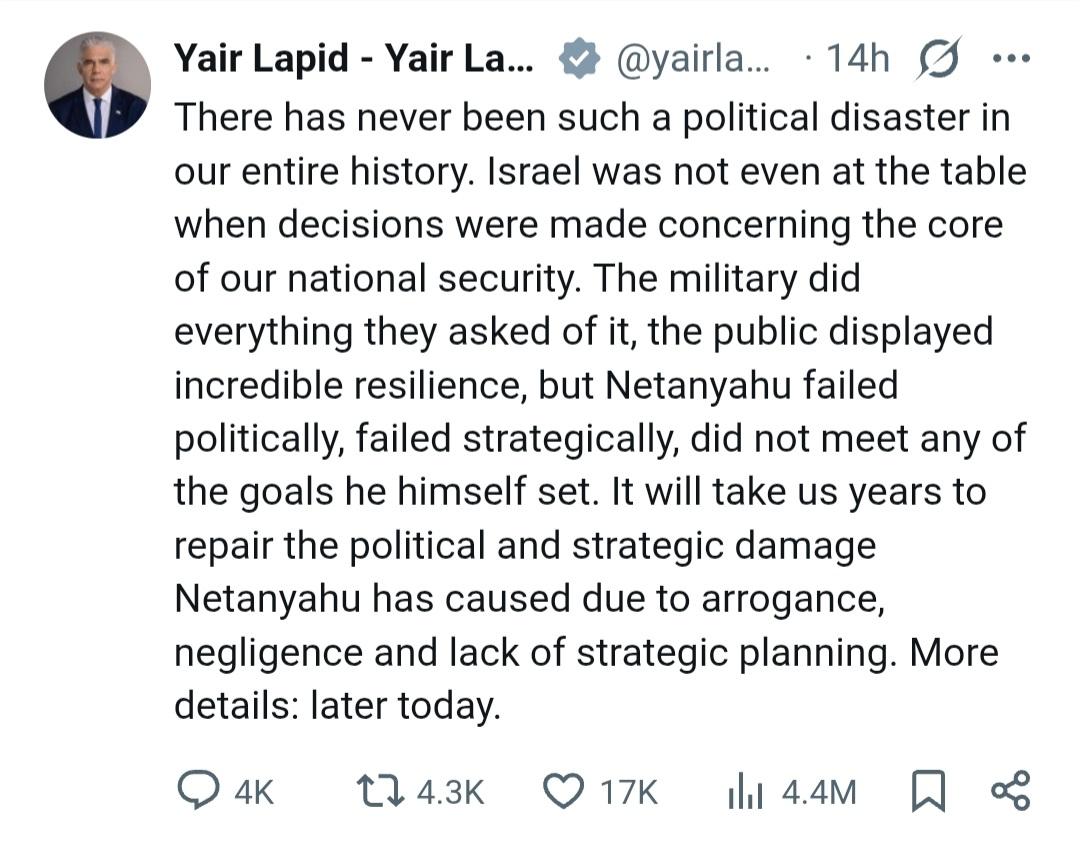Viewport: 1080px width, 842px height.
Task: Click the 4K replies count
Action: tap(253, 793)
